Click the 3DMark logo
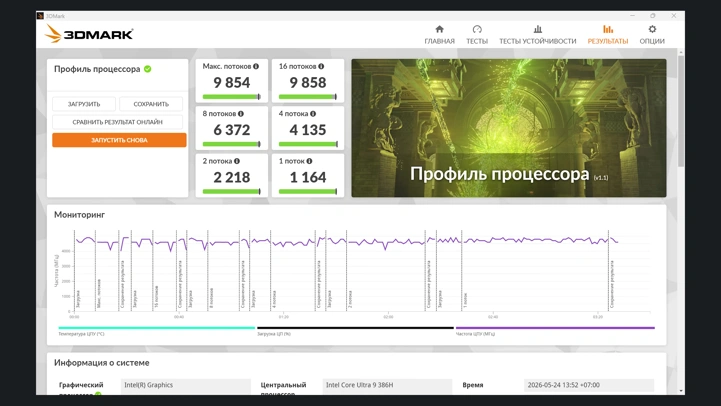 [89, 34]
